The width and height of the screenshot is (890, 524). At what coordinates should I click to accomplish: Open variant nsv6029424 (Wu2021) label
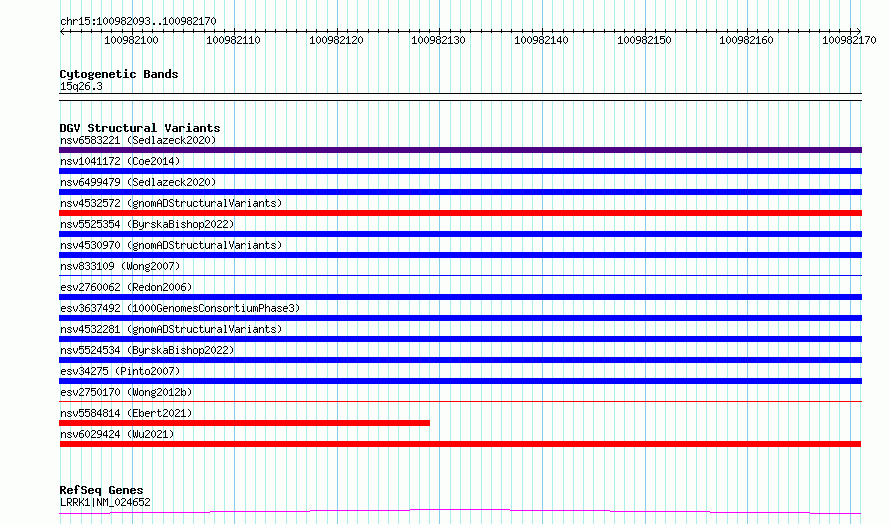pos(117,434)
